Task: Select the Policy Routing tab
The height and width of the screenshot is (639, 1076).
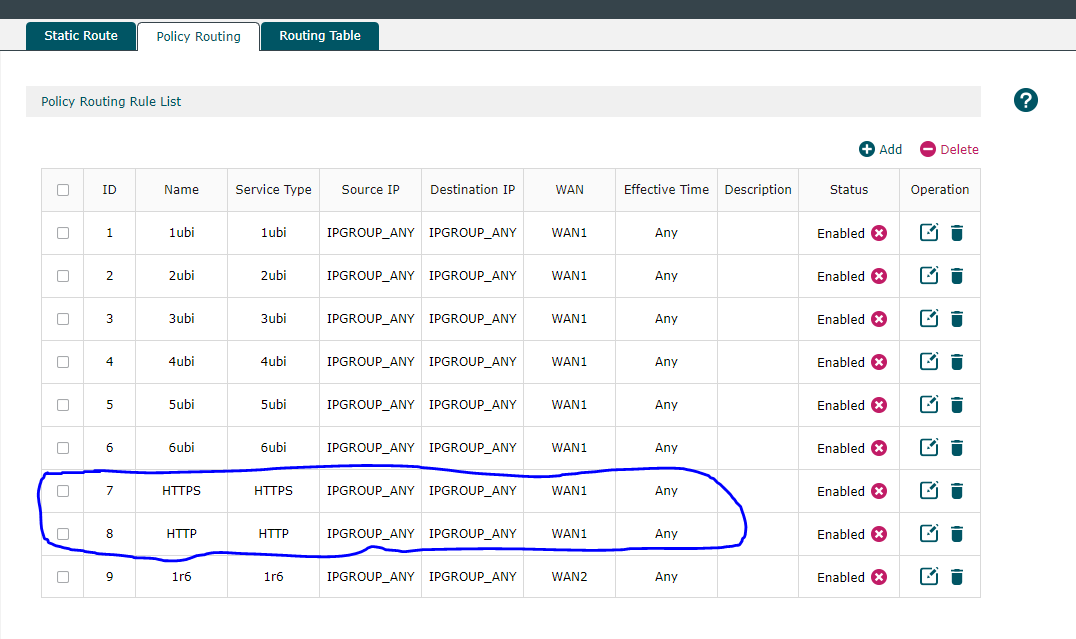Action: click(x=198, y=36)
